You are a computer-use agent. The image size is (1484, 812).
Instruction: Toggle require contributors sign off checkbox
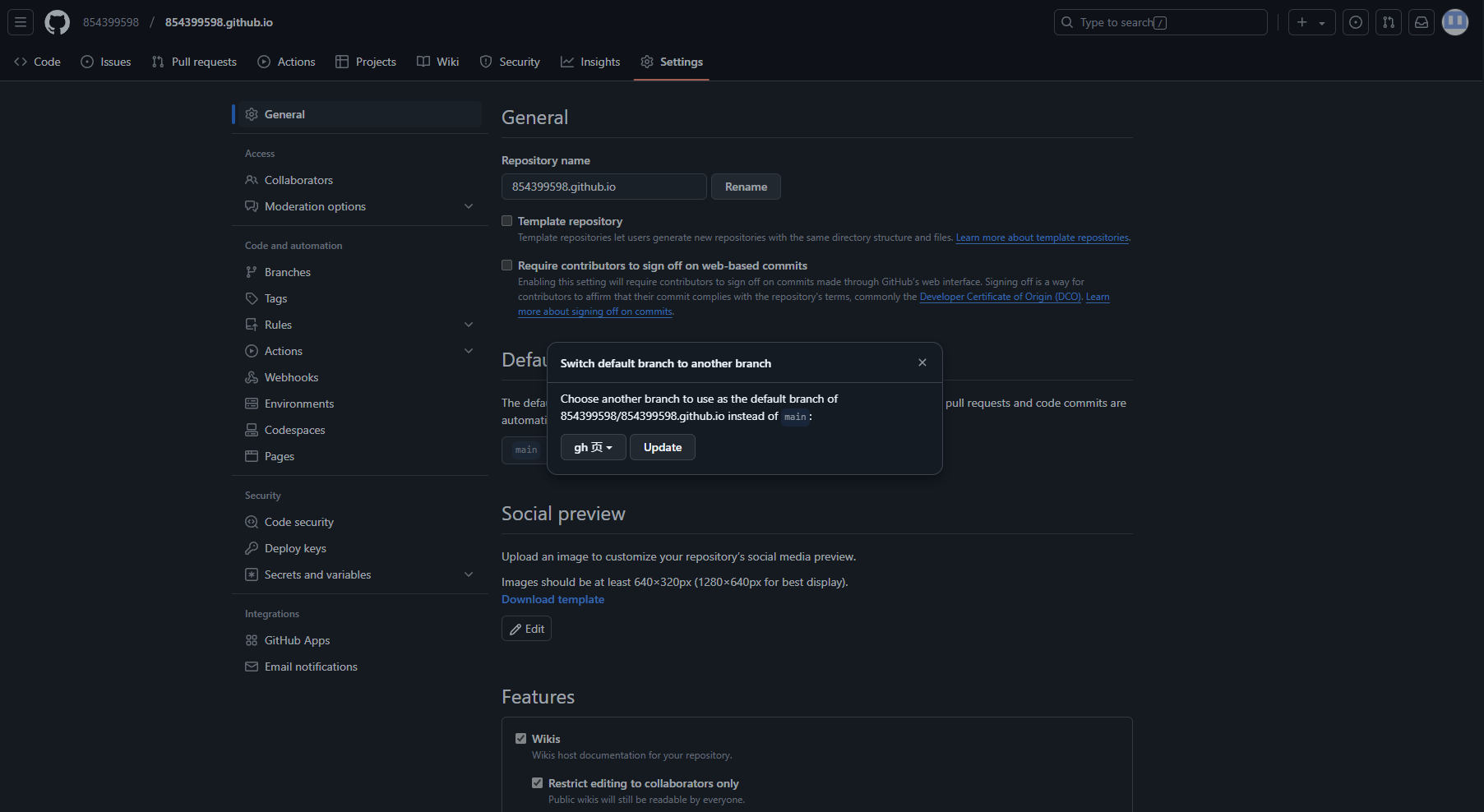tap(507, 265)
